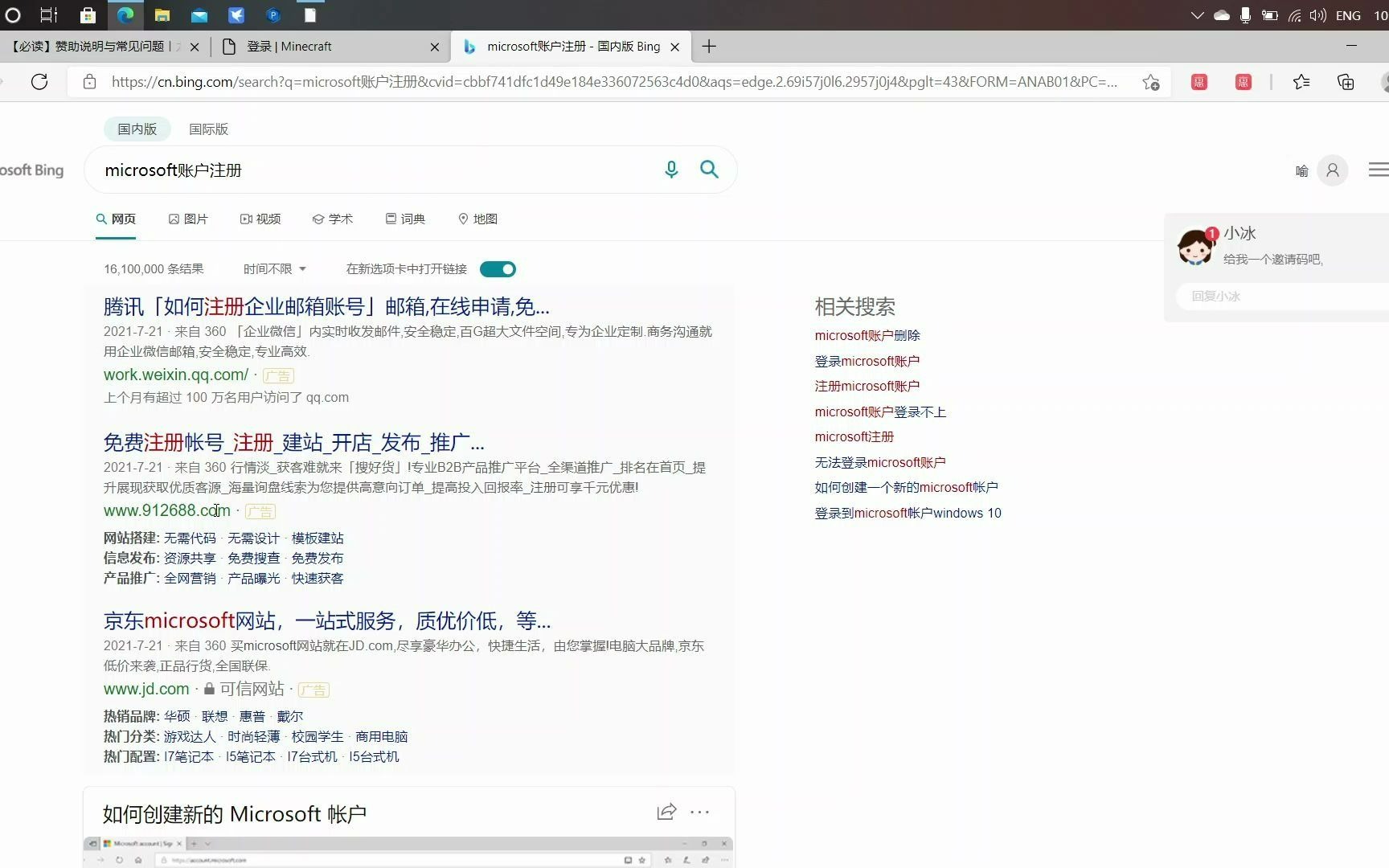Viewport: 1389px width, 868px height.
Task: Click work.weixin.qq.com green URL
Action: tap(176, 375)
